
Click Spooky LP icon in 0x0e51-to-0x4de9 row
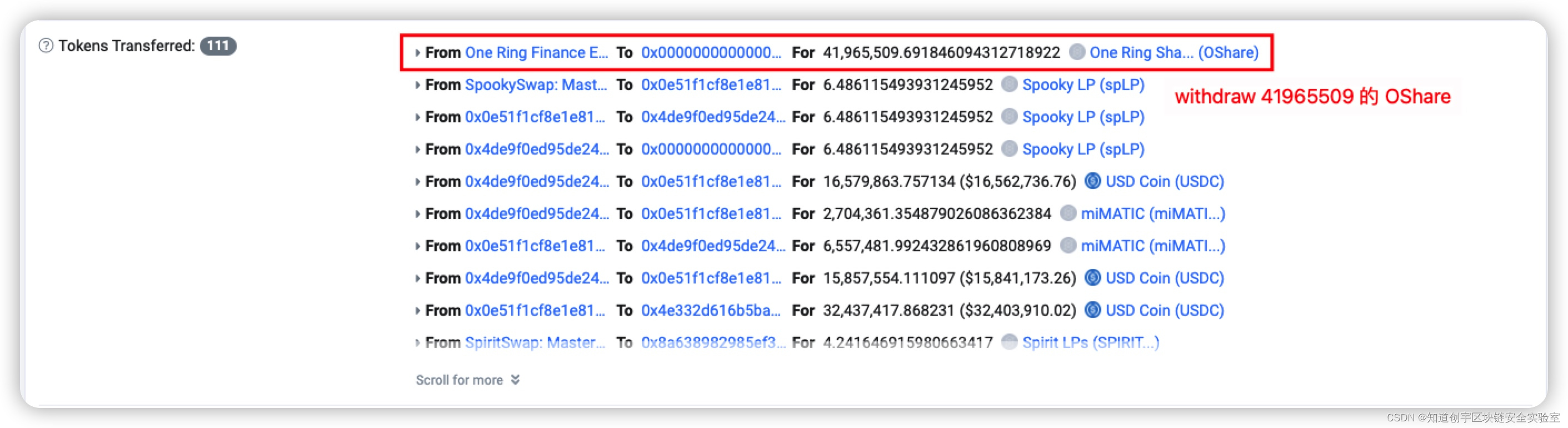(x=1009, y=116)
